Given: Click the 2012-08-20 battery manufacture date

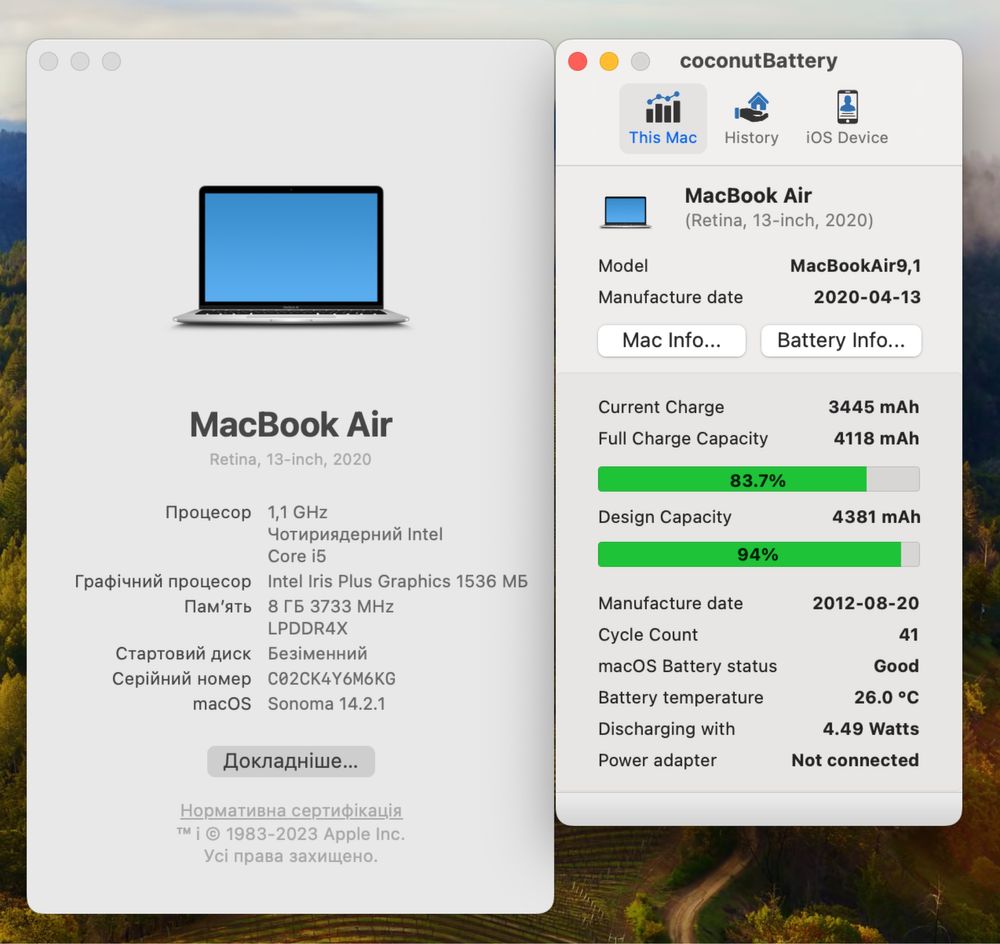Looking at the screenshot, I should click(x=865, y=603).
